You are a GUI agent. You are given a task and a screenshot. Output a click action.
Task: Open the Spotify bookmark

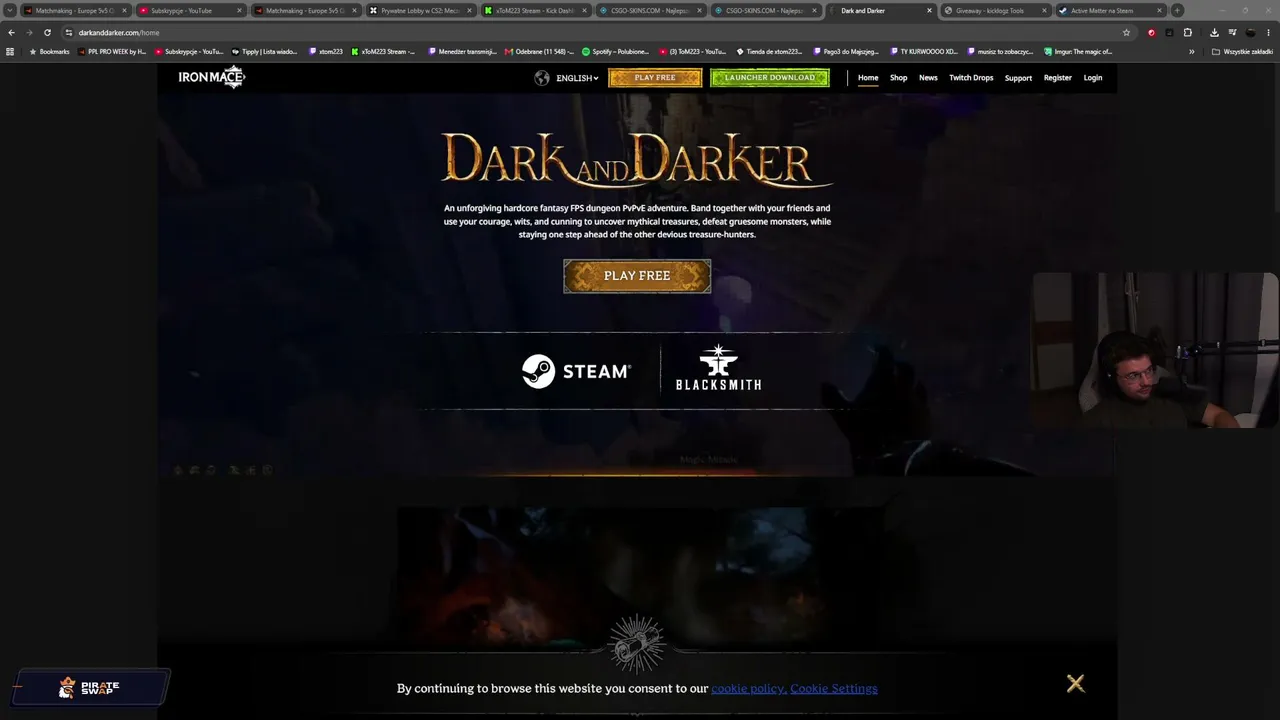pos(616,52)
